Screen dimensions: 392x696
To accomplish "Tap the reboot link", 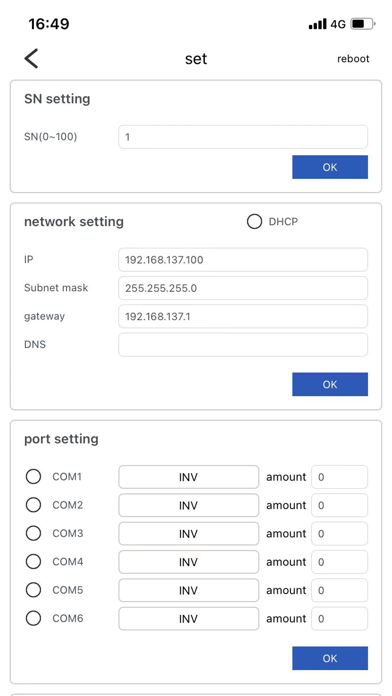I will [353, 59].
